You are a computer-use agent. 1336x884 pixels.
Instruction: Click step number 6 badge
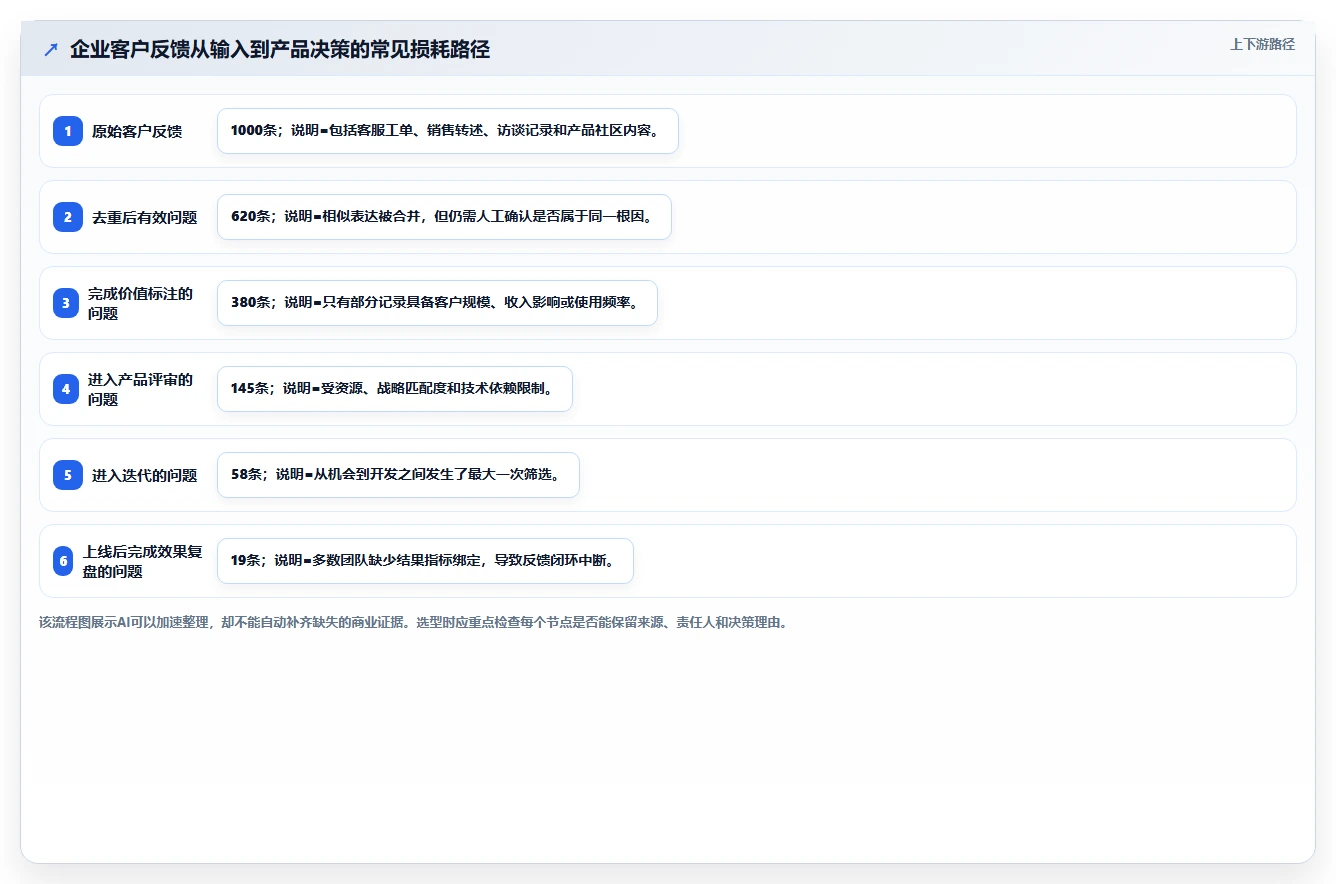pos(64,561)
